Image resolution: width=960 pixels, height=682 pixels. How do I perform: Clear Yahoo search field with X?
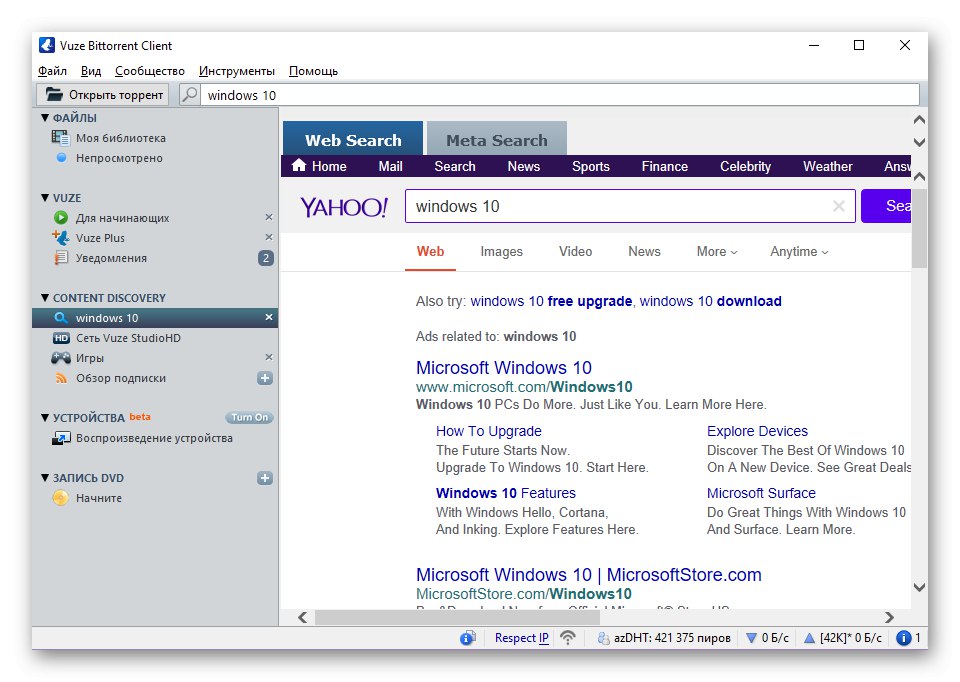coord(839,206)
